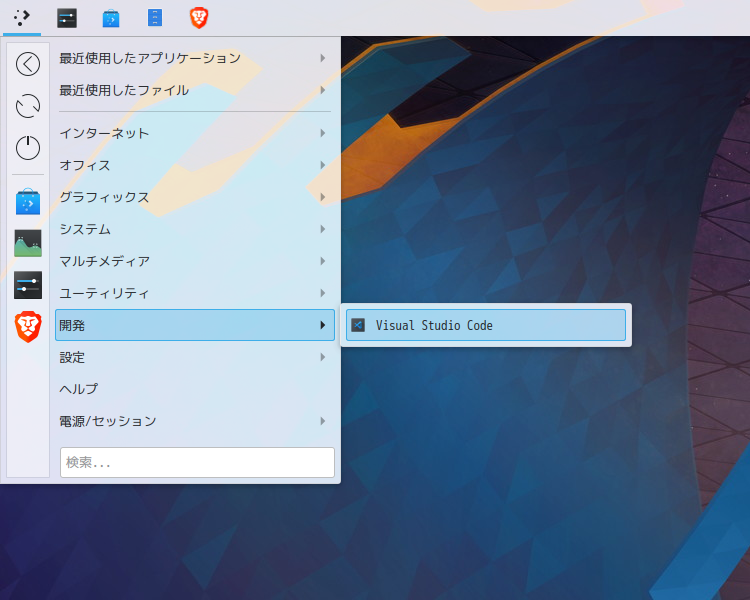Click the logout back-arrow icon in sidebar
The width and height of the screenshot is (750, 600).
(28, 64)
